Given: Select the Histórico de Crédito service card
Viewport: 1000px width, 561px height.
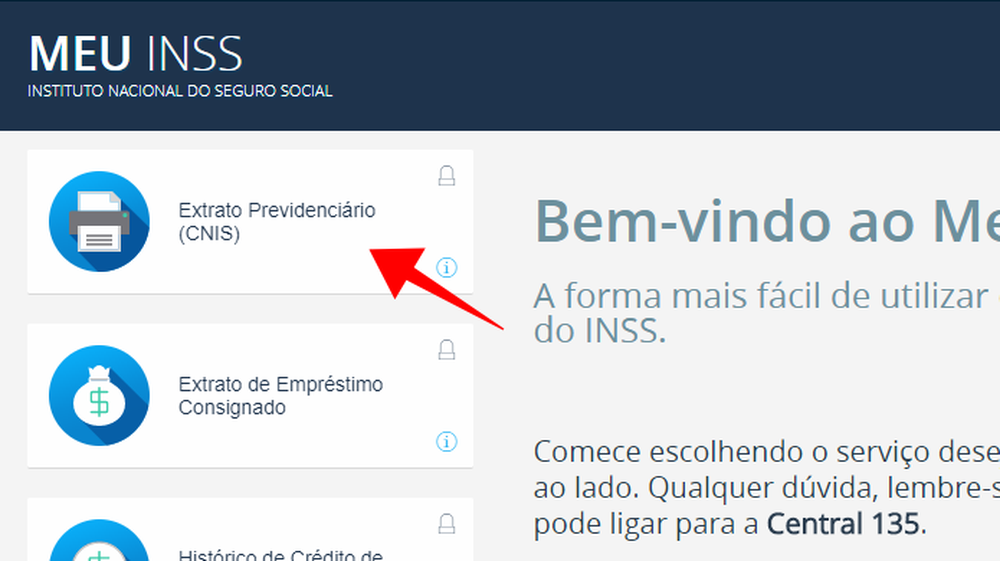Looking at the screenshot, I should (250, 530).
